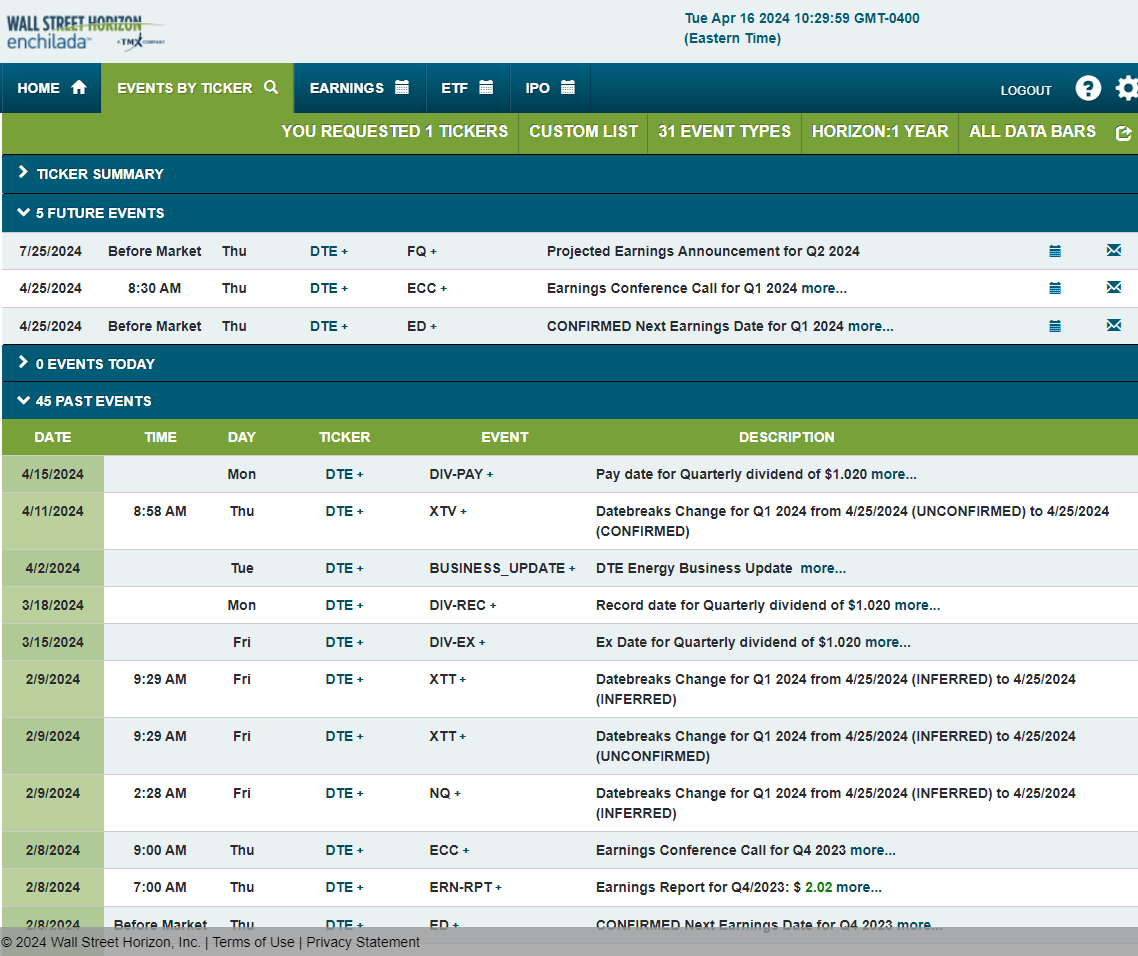Open the Terms of Use link

pyautogui.click(x=254, y=942)
